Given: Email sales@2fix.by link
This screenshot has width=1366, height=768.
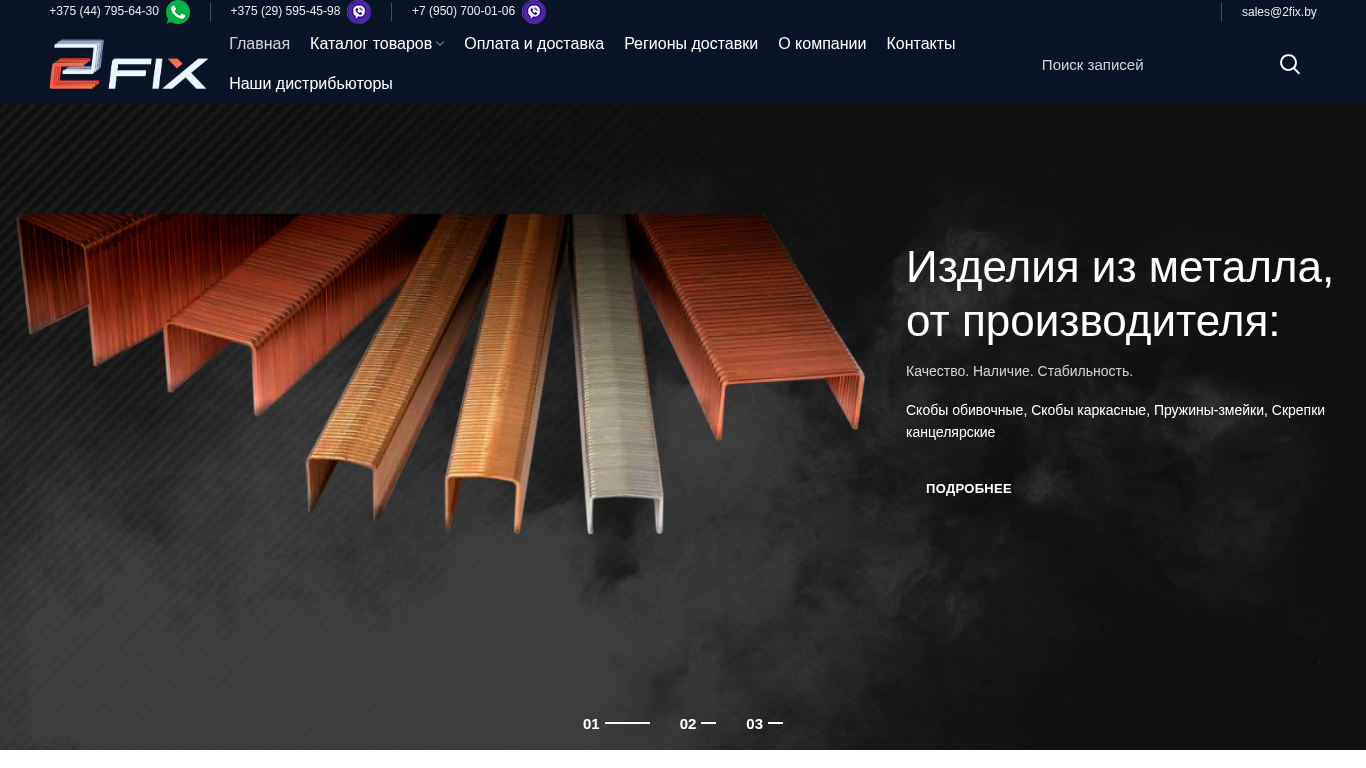Looking at the screenshot, I should (x=1279, y=12).
